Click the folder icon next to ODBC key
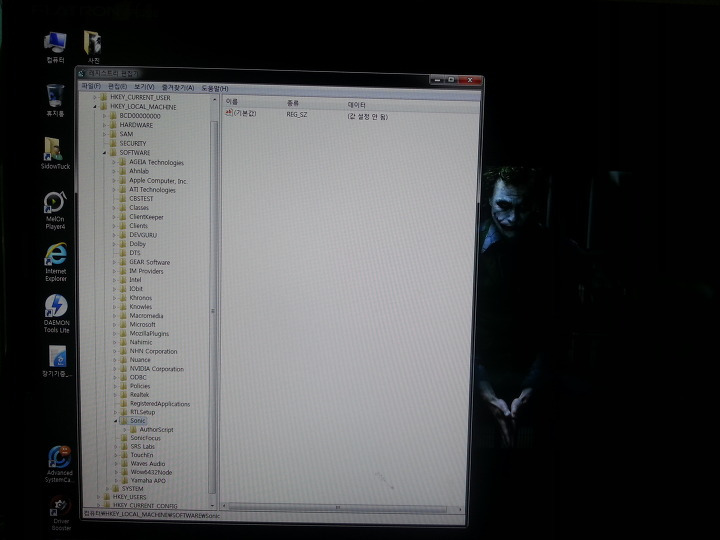Screen dimensions: 720x540 [x=123, y=377]
